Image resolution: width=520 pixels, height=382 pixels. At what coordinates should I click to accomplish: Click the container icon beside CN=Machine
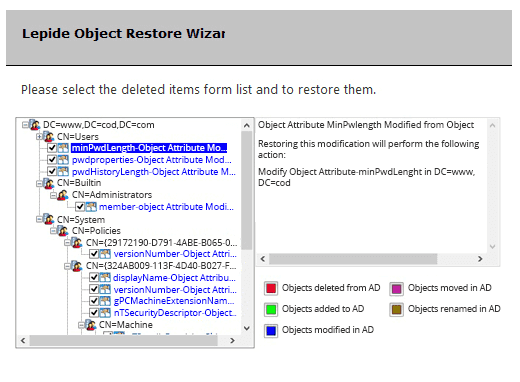(91, 325)
